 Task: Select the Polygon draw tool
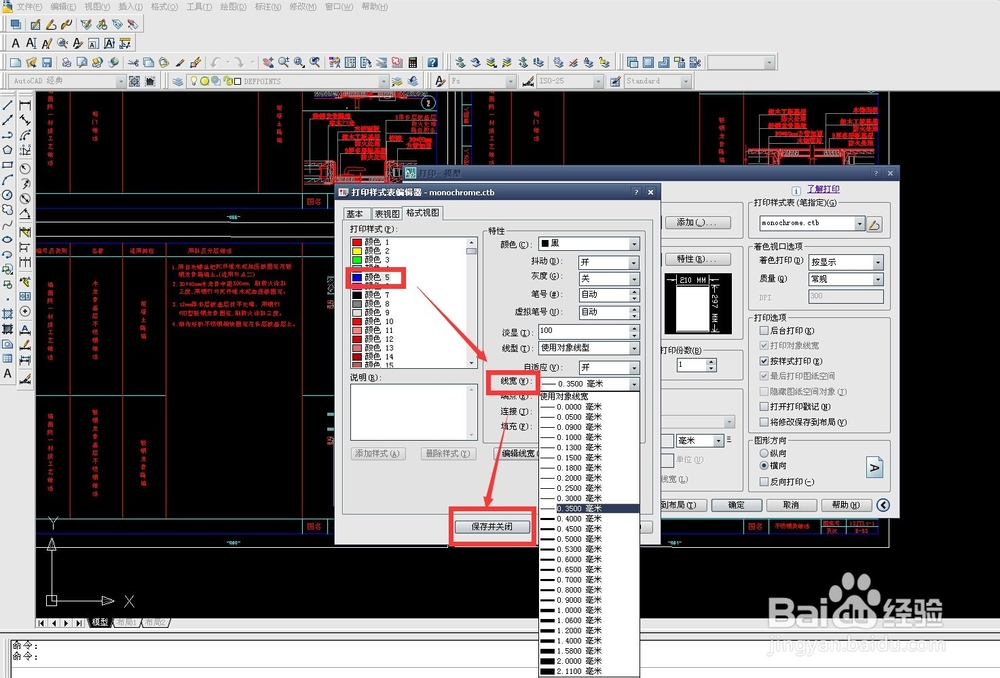tap(8, 149)
